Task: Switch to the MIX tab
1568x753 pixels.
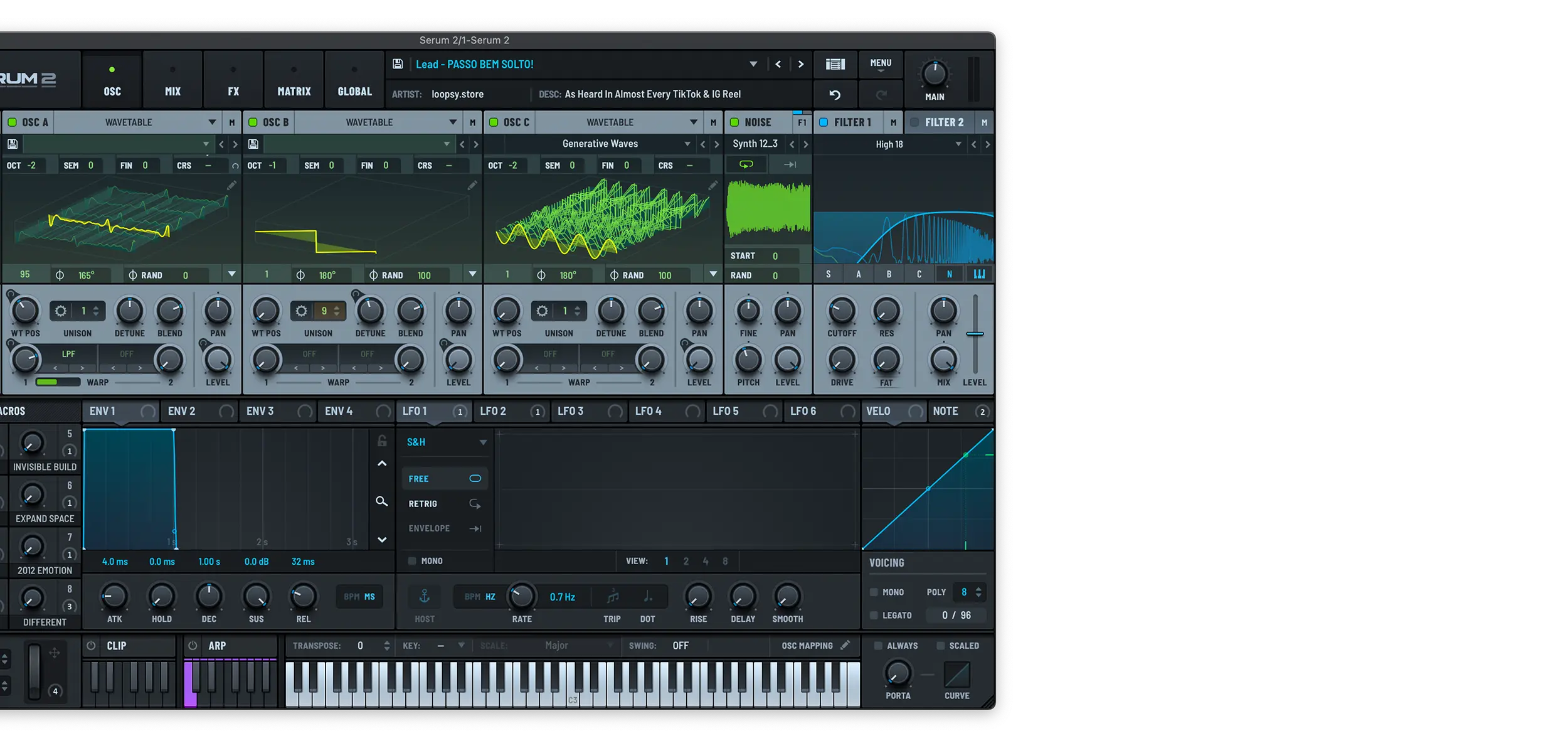Action: (x=172, y=80)
